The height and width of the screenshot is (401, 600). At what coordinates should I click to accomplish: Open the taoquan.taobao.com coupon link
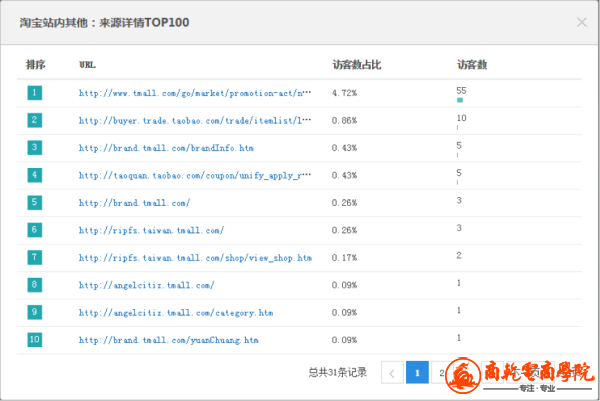point(195,176)
